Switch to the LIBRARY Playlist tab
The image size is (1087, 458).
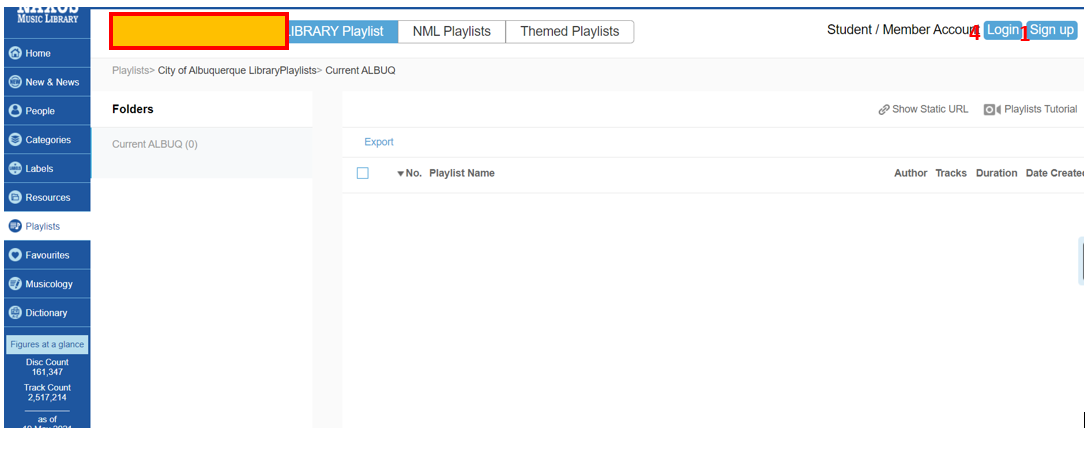342,31
